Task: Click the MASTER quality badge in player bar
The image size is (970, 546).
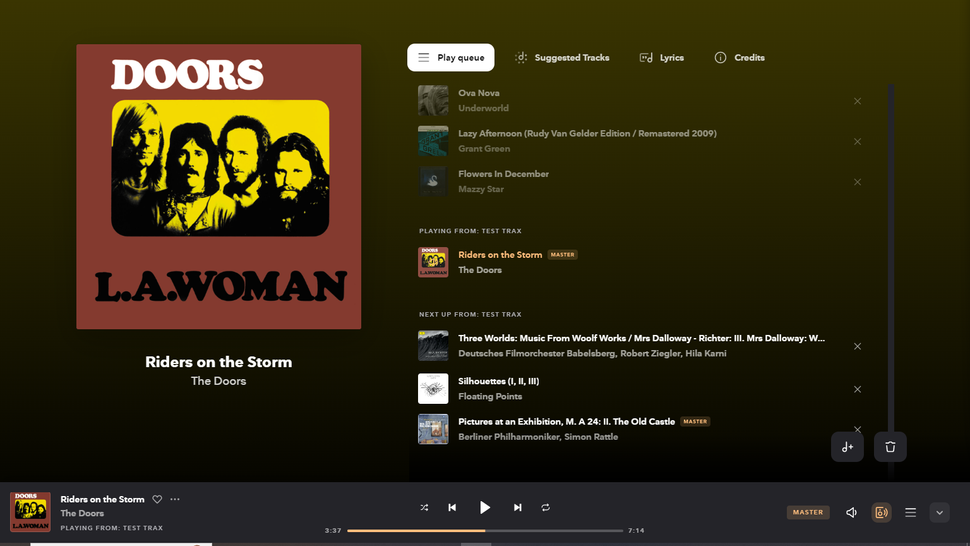Action: (808, 512)
